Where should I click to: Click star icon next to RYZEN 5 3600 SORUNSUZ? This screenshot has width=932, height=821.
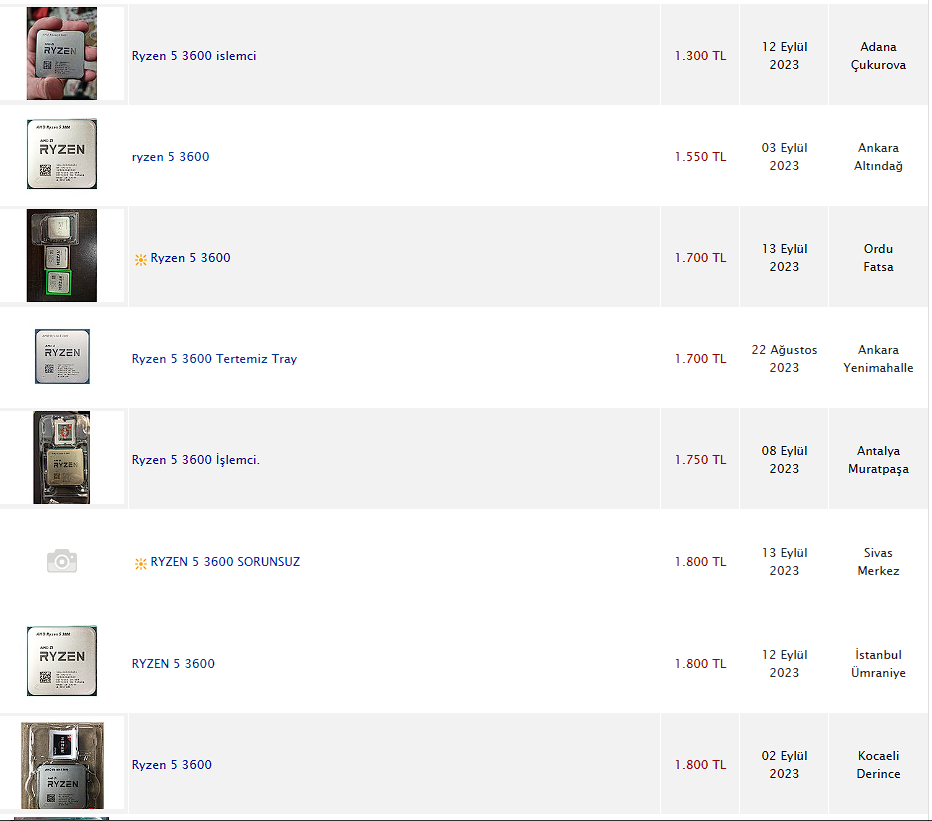141,563
